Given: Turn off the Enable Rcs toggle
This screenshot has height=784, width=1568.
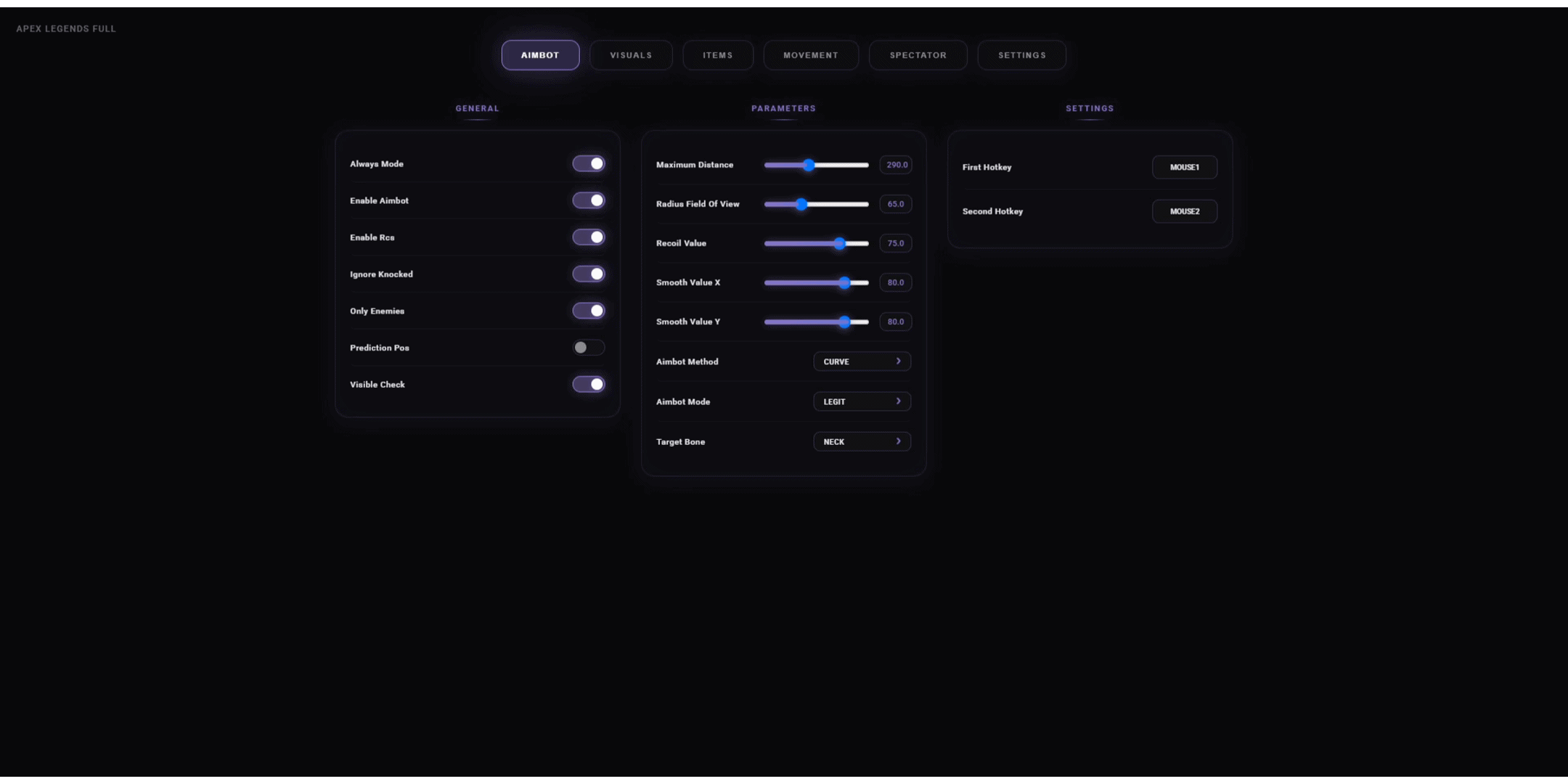Looking at the screenshot, I should pyautogui.click(x=588, y=237).
